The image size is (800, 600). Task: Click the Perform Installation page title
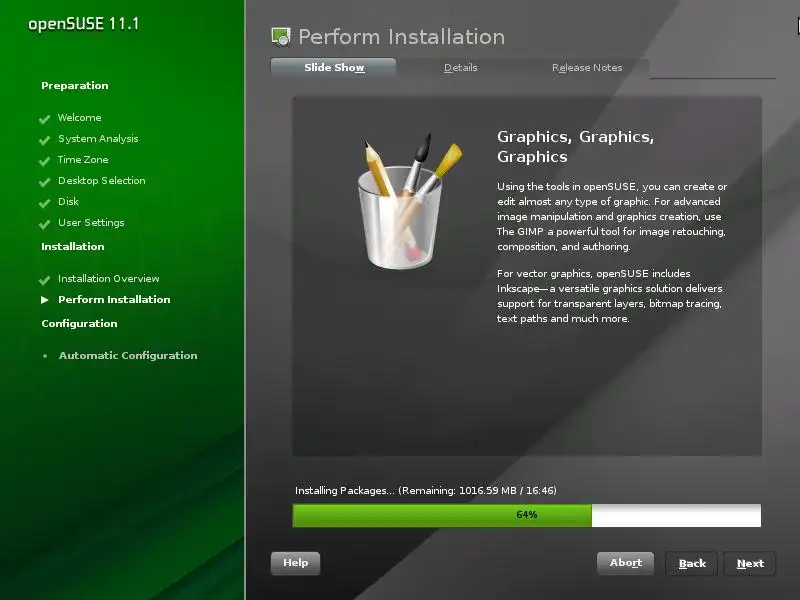[402, 37]
